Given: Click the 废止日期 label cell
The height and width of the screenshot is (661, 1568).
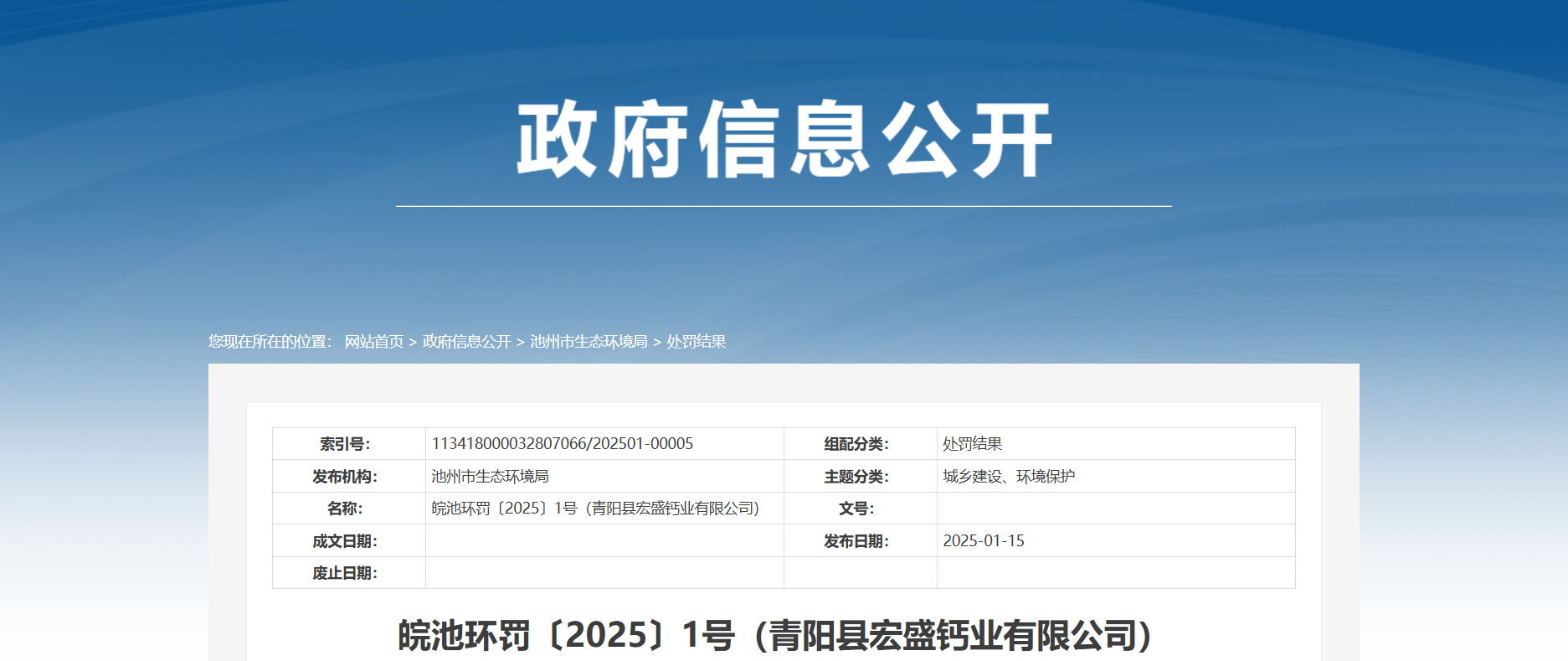Looking at the screenshot, I should pyautogui.click(x=349, y=573).
